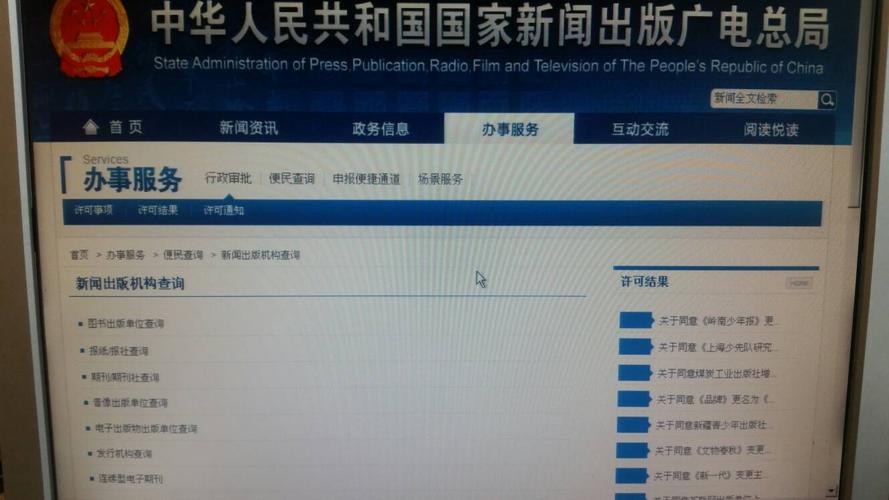Click the blue tag beside 《文物春秋》 item
The image size is (889, 500).
(x=632, y=450)
